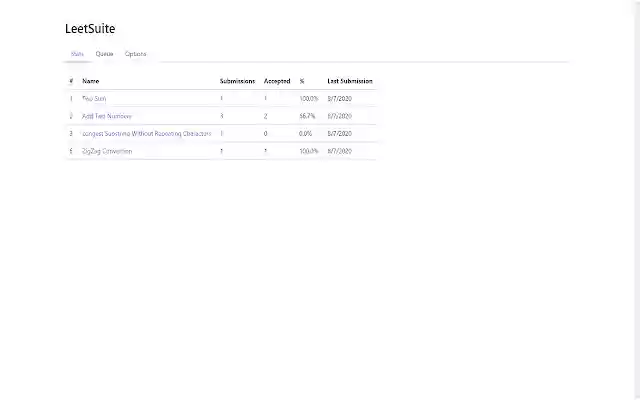Click the submissions count 3 for Add Two Numbers
This screenshot has width=640, height=400.
[x=222, y=116]
